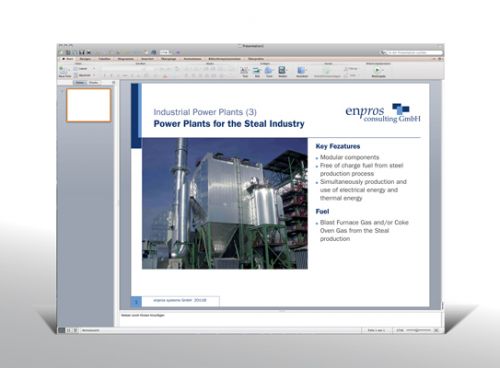Click the Füllung (fill) button

(x=351, y=69)
